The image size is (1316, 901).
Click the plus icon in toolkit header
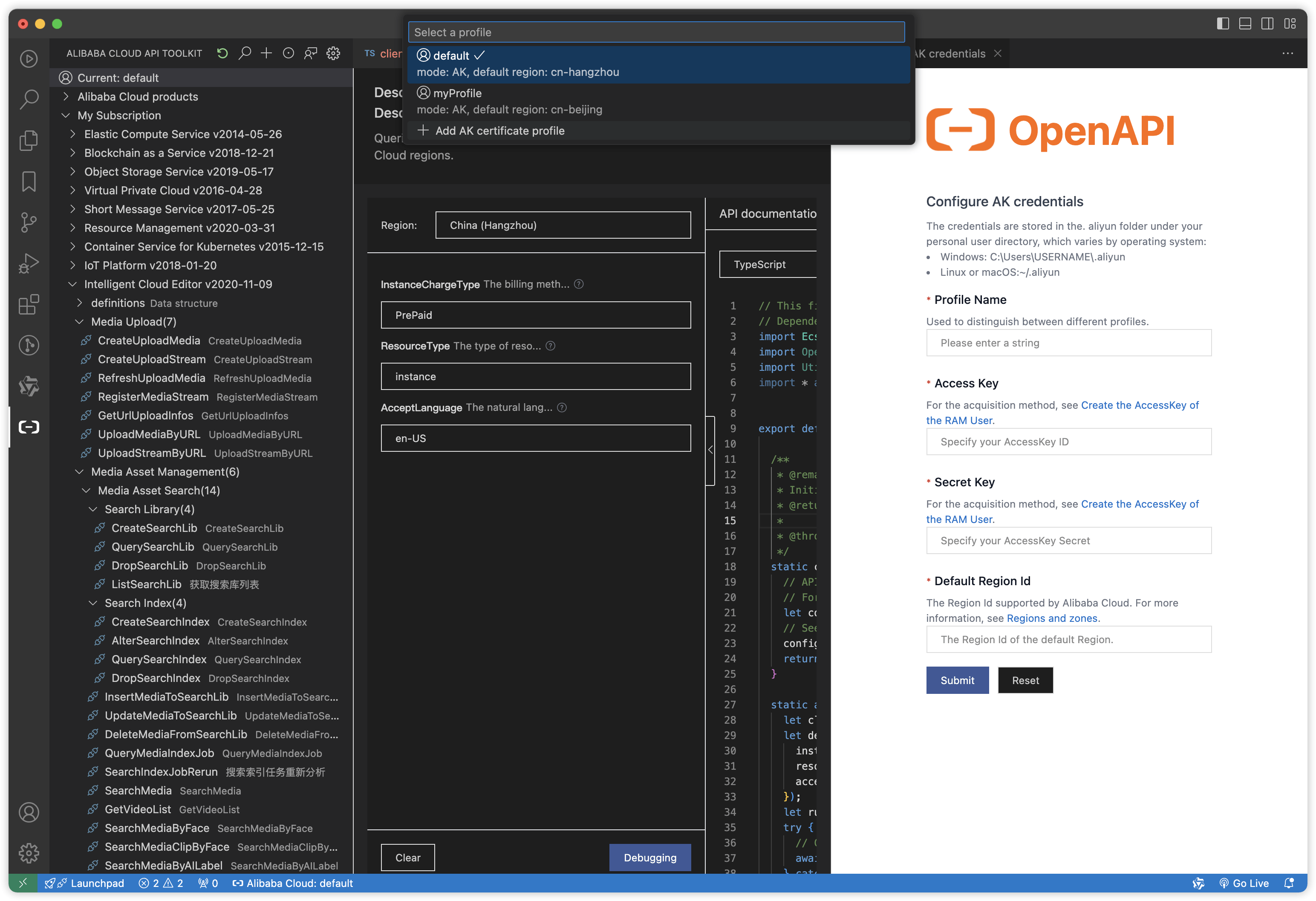[266, 53]
